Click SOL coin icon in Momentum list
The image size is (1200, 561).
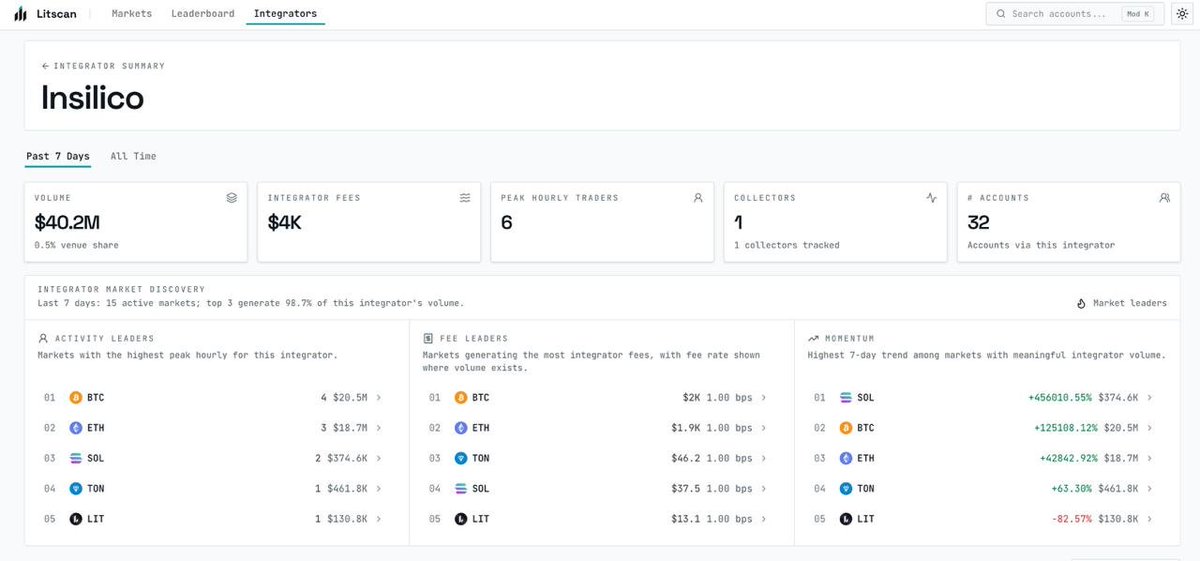pos(846,398)
